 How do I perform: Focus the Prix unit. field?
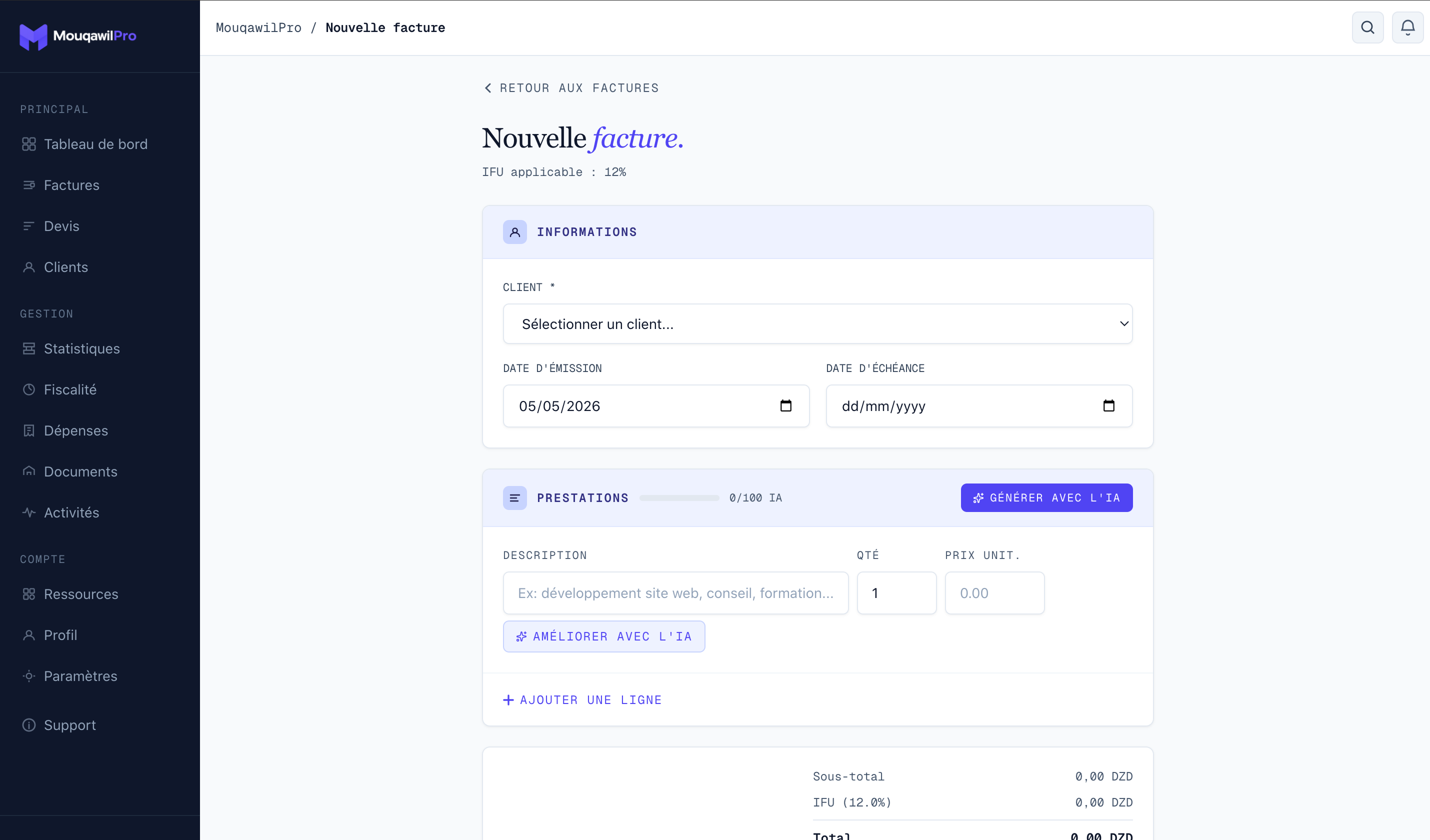click(x=995, y=593)
